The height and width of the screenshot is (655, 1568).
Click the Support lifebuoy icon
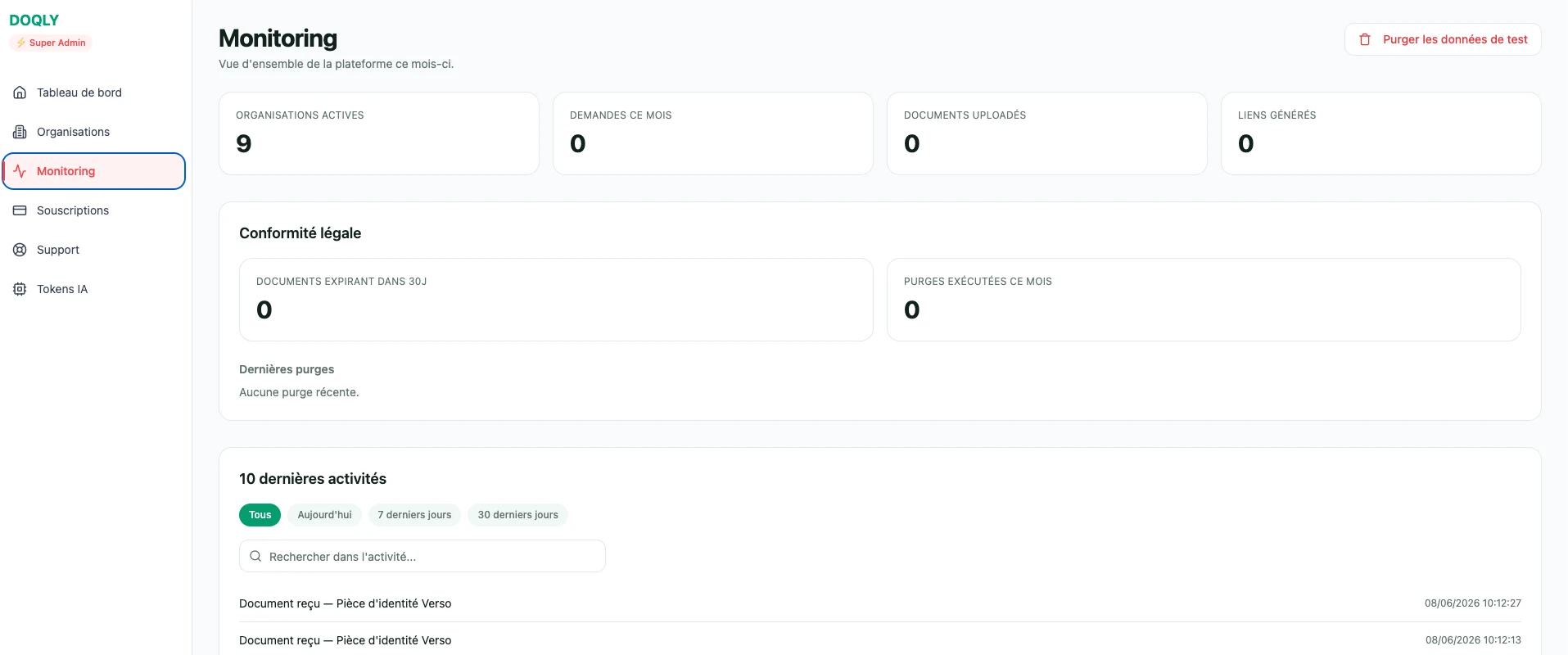[20, 250]
